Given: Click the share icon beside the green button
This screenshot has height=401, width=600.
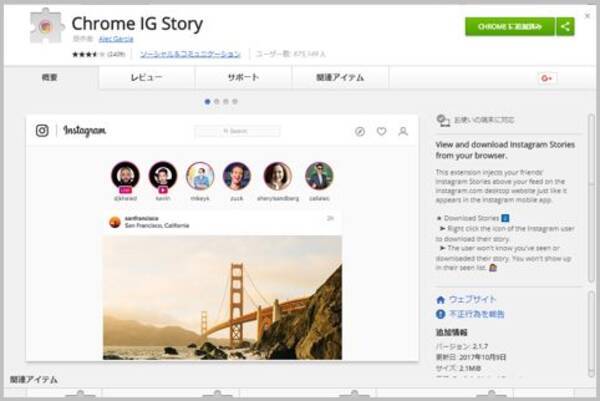Looking at the screenshot, I should [x=566, y=26].
